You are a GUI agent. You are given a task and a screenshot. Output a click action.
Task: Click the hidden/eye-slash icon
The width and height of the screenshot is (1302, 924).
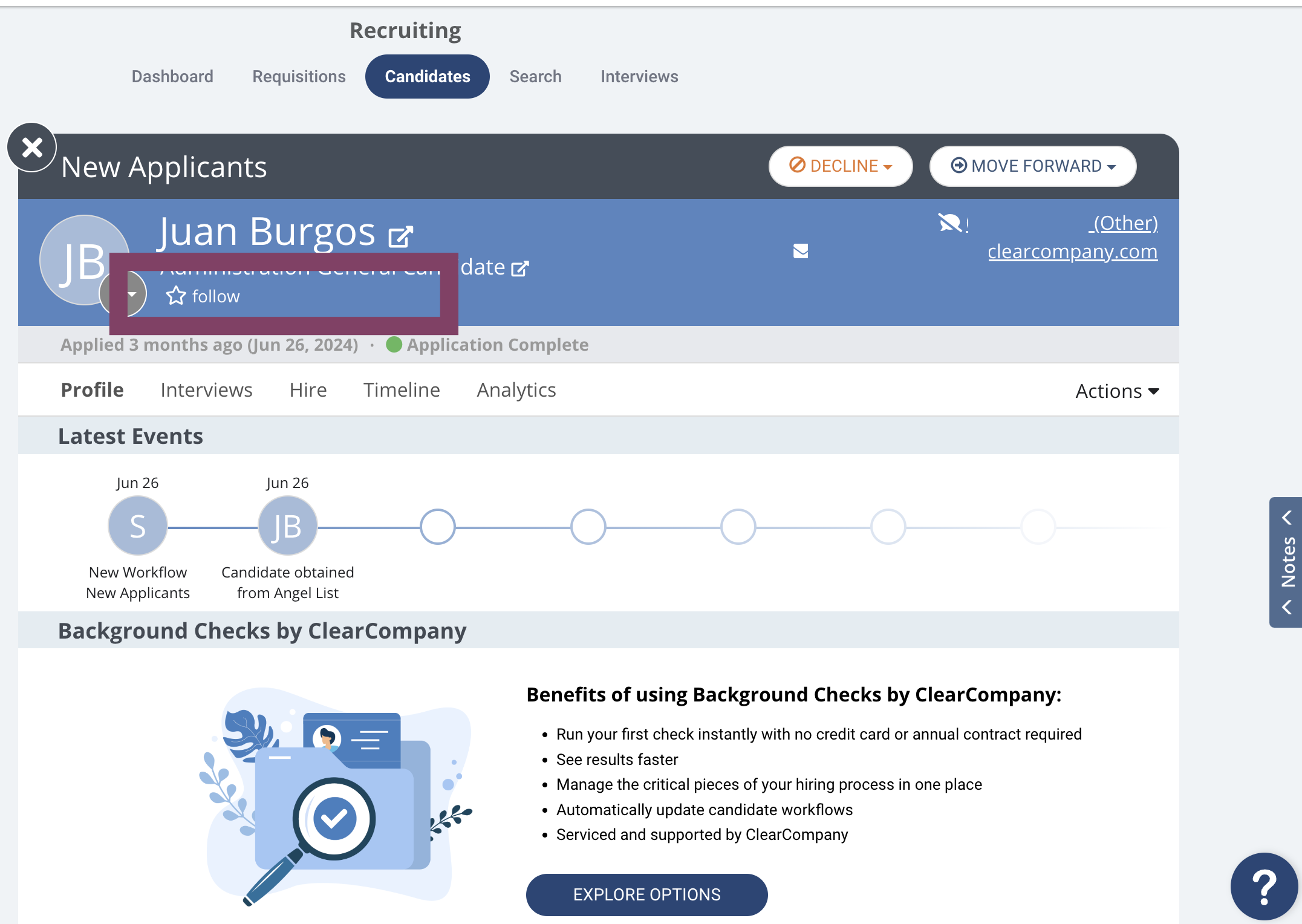(950, 223)
